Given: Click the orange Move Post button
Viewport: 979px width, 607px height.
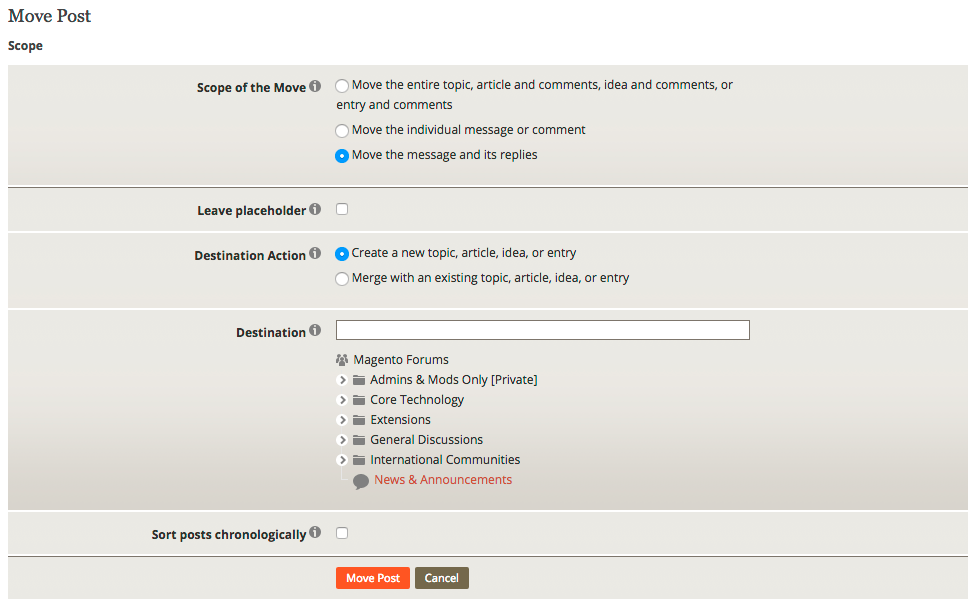Looking at the screenshot, I should (x=373, y=578).
